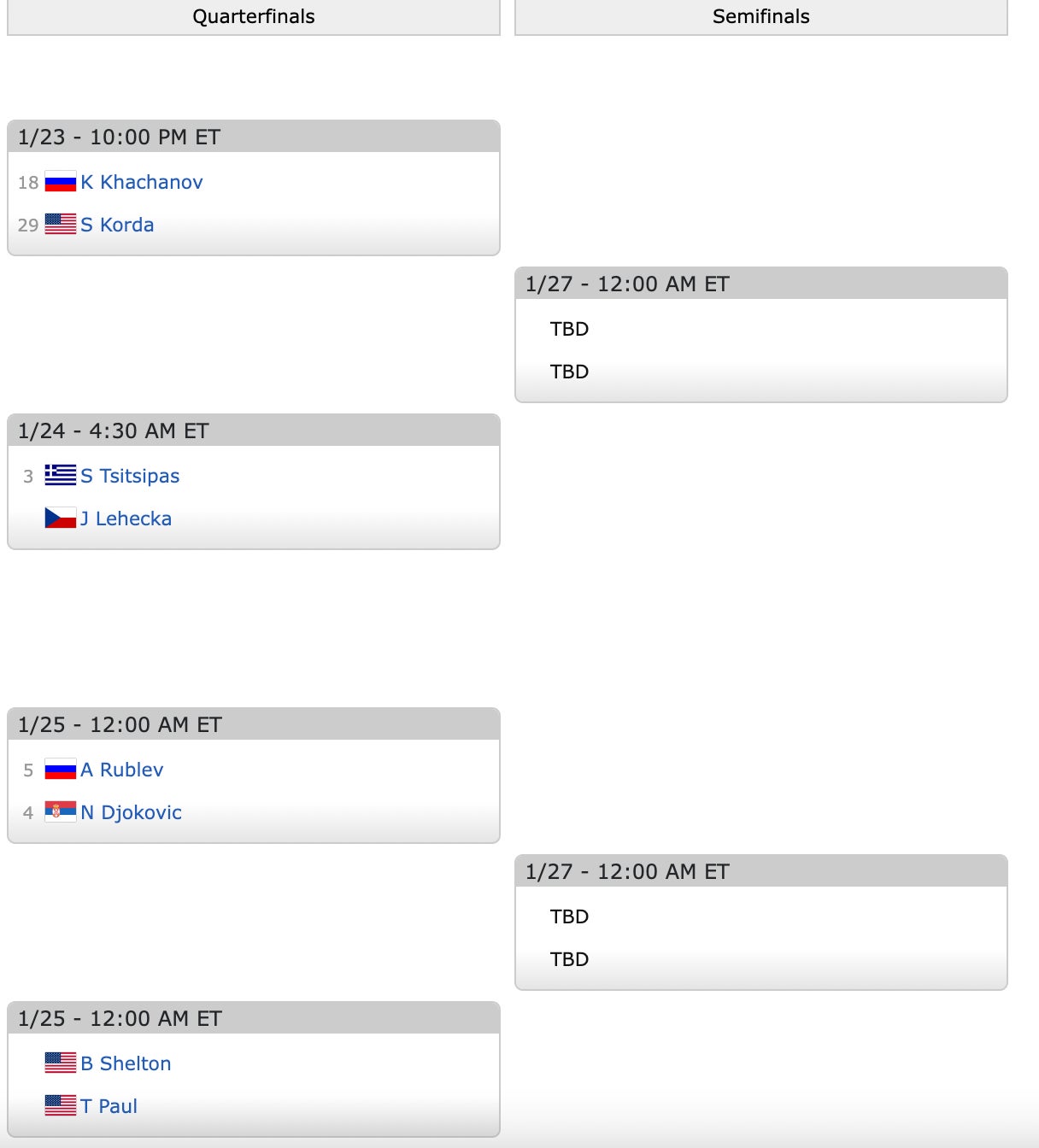Visit S Tsitsipas profile link
1039x1148 pixels.
pyautogui.click(x=130, y=476)
